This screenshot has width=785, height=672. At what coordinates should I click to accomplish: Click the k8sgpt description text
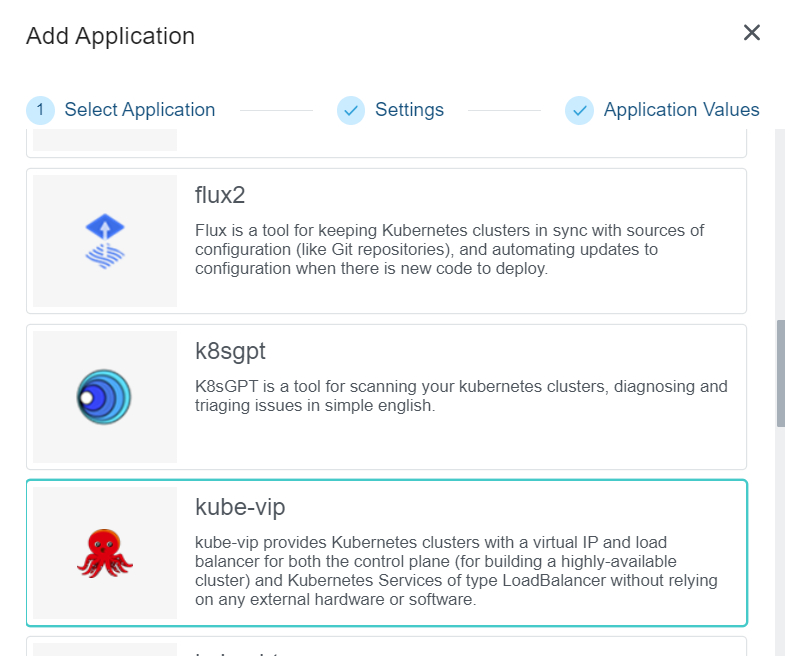(461, 396)
